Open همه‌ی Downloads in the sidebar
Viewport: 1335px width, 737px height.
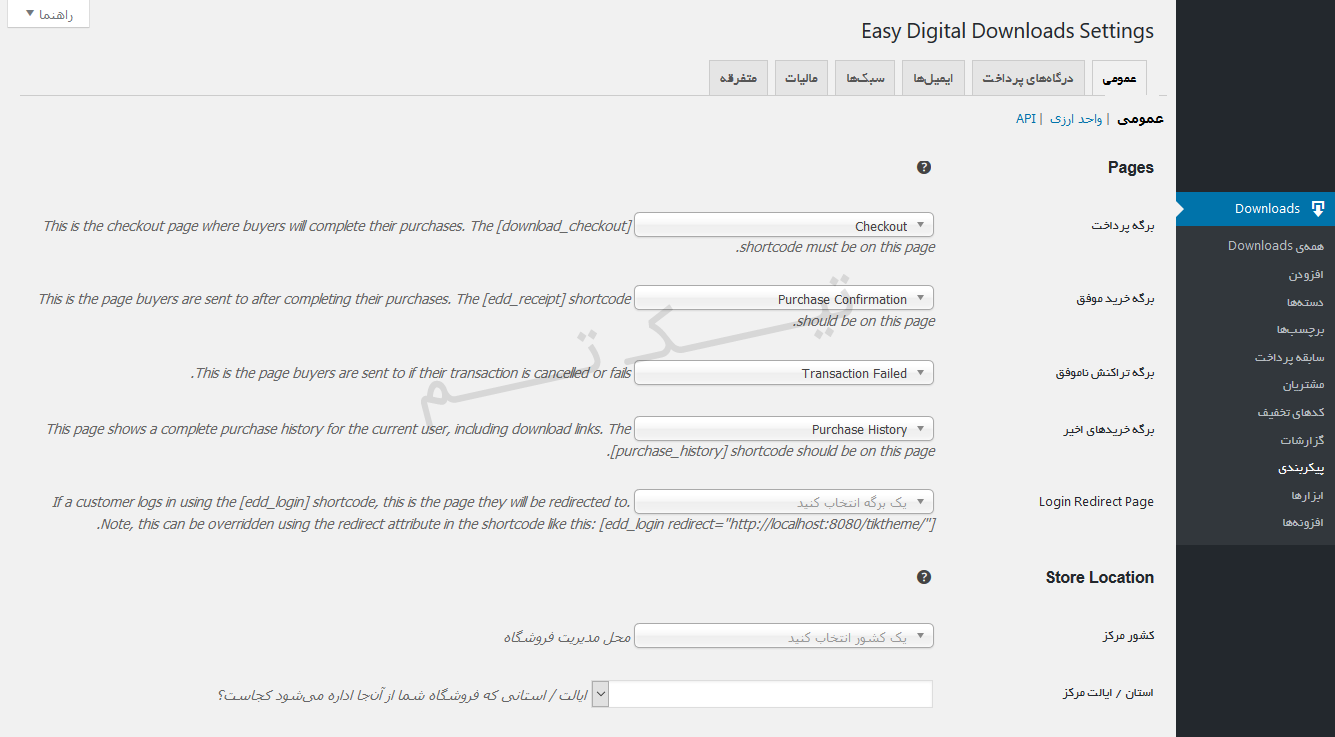pos(1276,246)
